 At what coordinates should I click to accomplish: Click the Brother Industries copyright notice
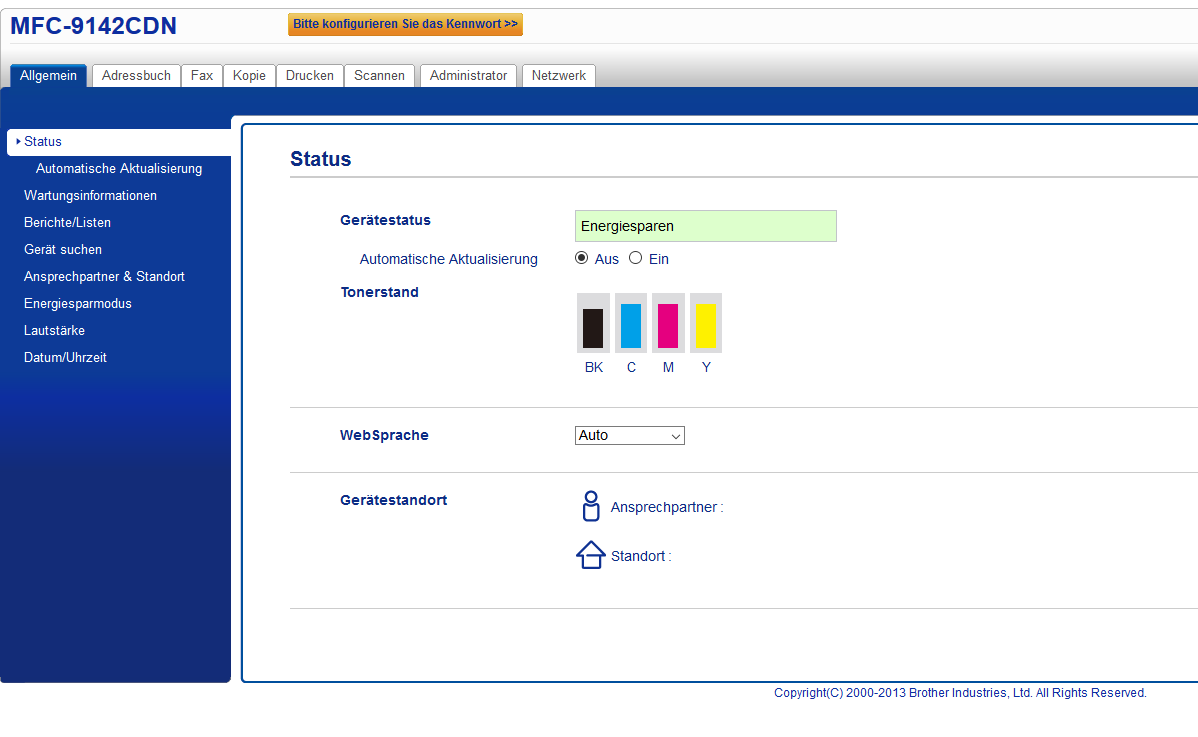click(x=960, y=693)
